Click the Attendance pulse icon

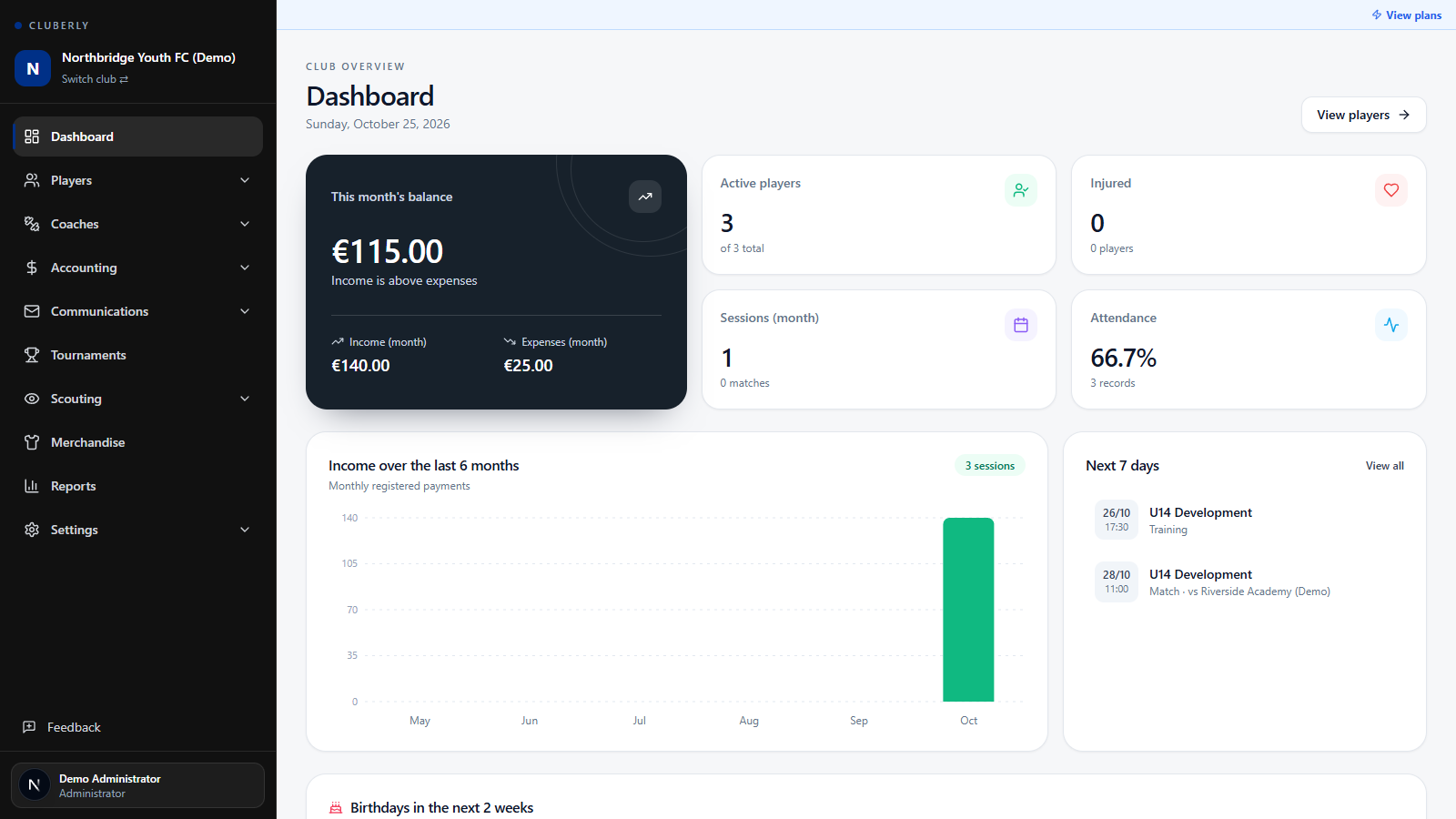[1391, 325]
